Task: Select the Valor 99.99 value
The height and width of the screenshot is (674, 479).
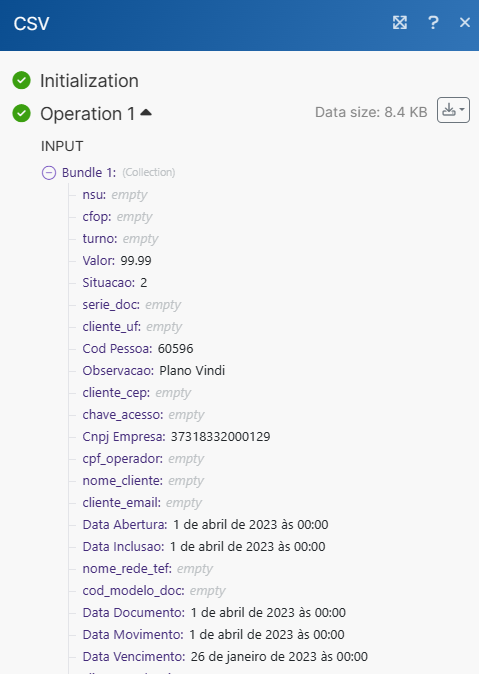Action: click(x=136, y=260)
